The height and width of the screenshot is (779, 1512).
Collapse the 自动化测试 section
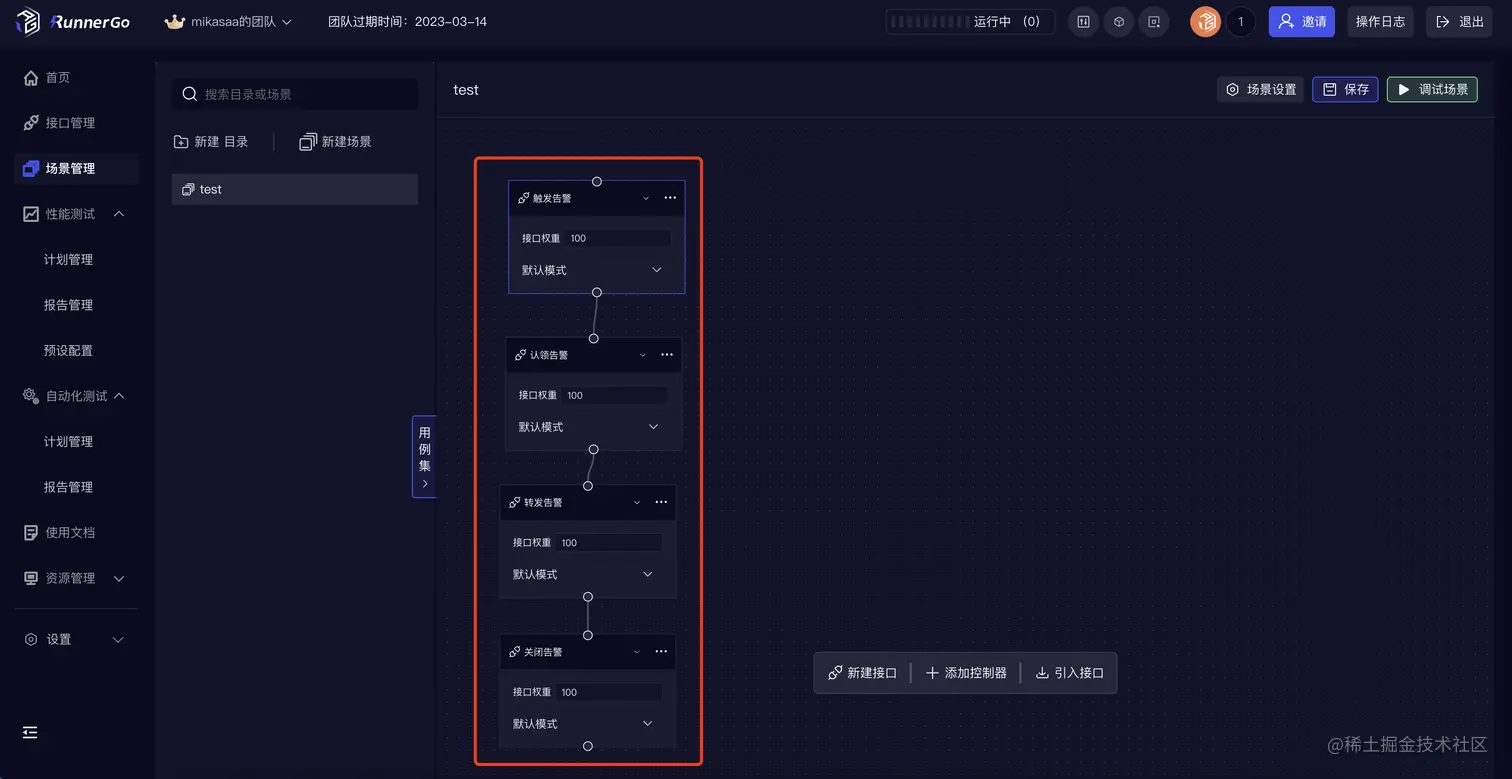pyautogui.click(x=119, y=396)
